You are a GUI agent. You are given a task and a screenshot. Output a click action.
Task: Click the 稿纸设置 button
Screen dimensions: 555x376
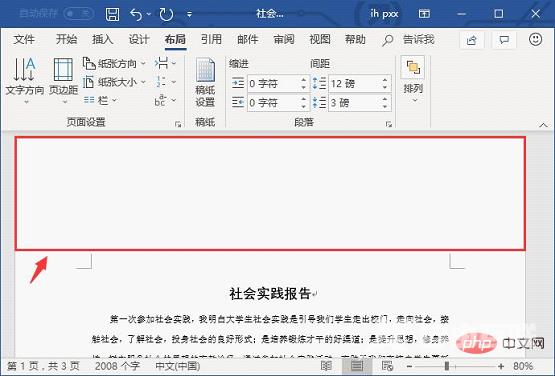(205, 82)
